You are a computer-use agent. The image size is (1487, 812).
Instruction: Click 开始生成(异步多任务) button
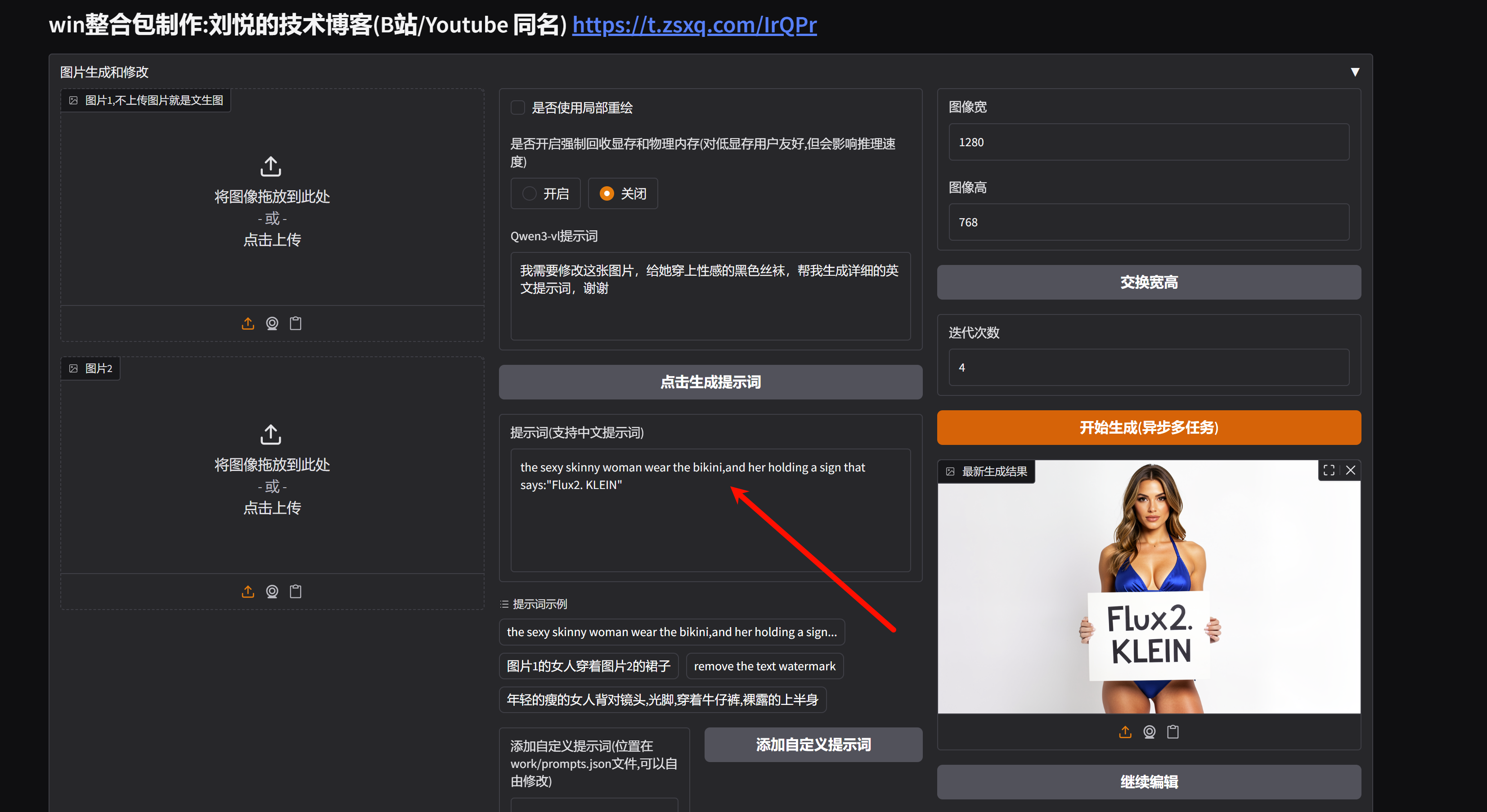pos(1149,428)
